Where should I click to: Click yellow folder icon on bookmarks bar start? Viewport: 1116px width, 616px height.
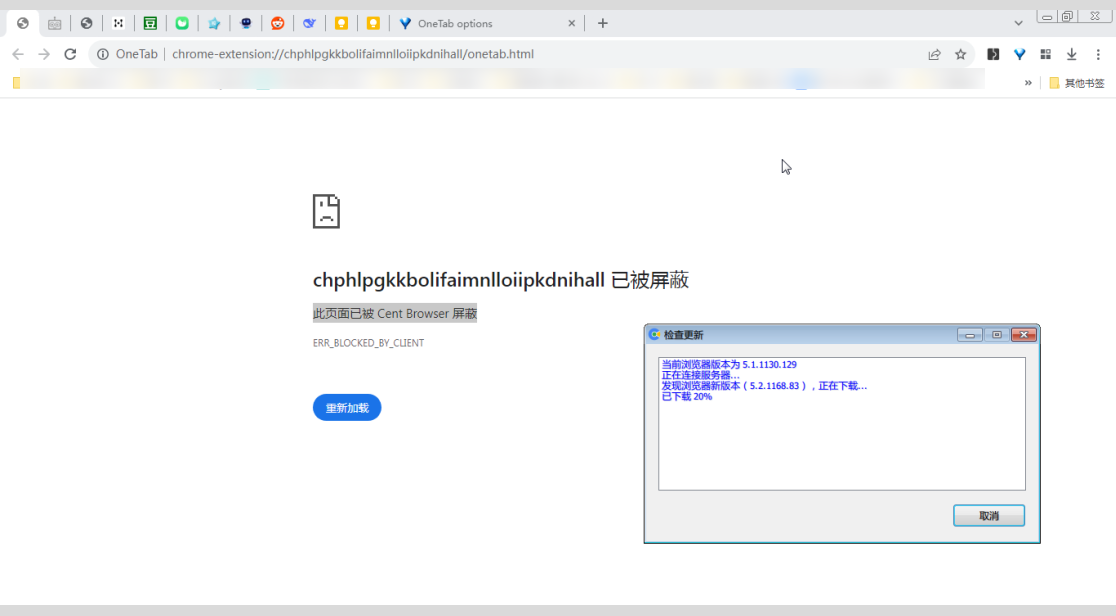[16, 83]
